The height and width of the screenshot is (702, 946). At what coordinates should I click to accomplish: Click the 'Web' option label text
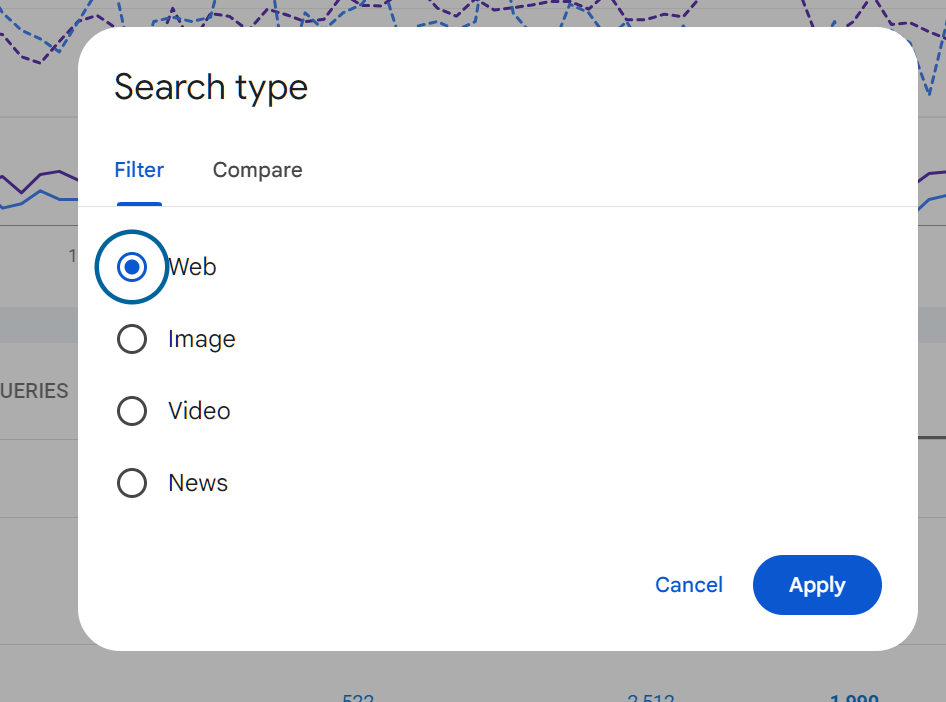(193, 267)
